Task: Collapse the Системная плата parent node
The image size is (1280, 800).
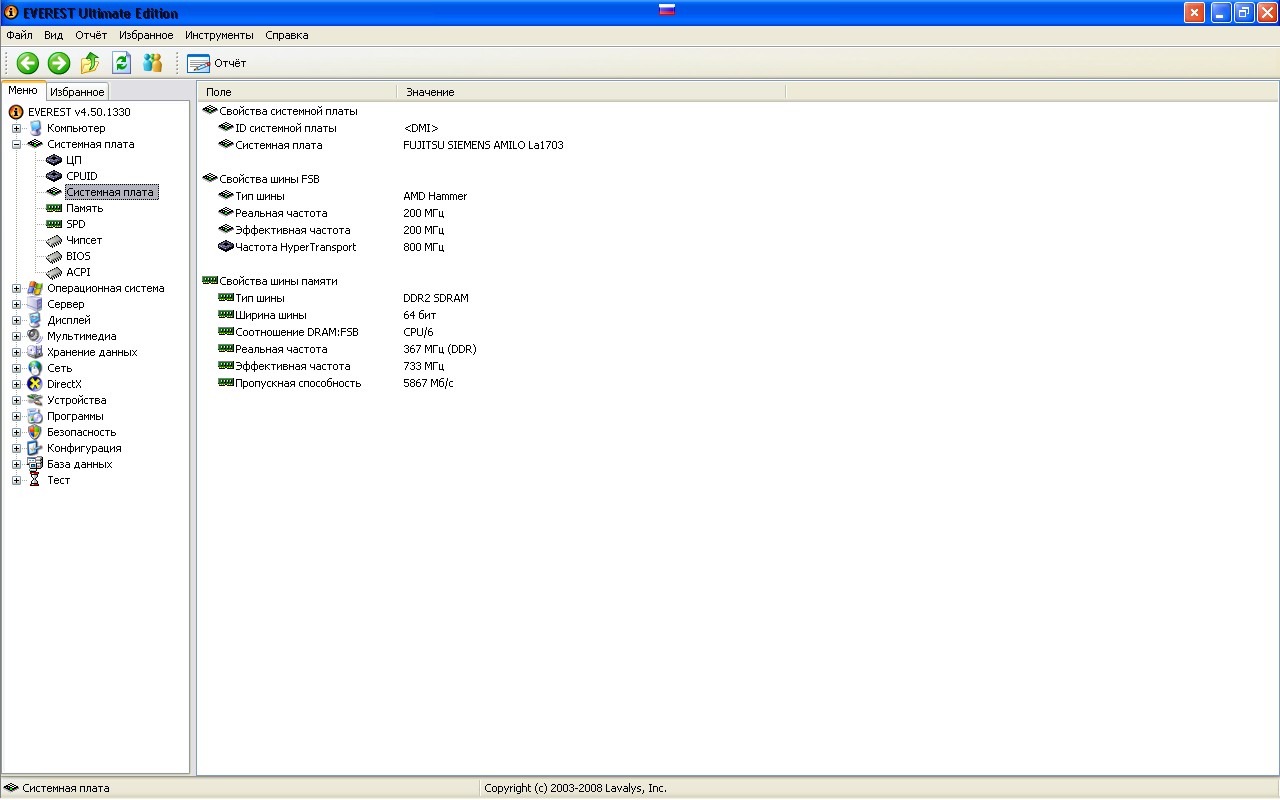Action: click(16, 144)
